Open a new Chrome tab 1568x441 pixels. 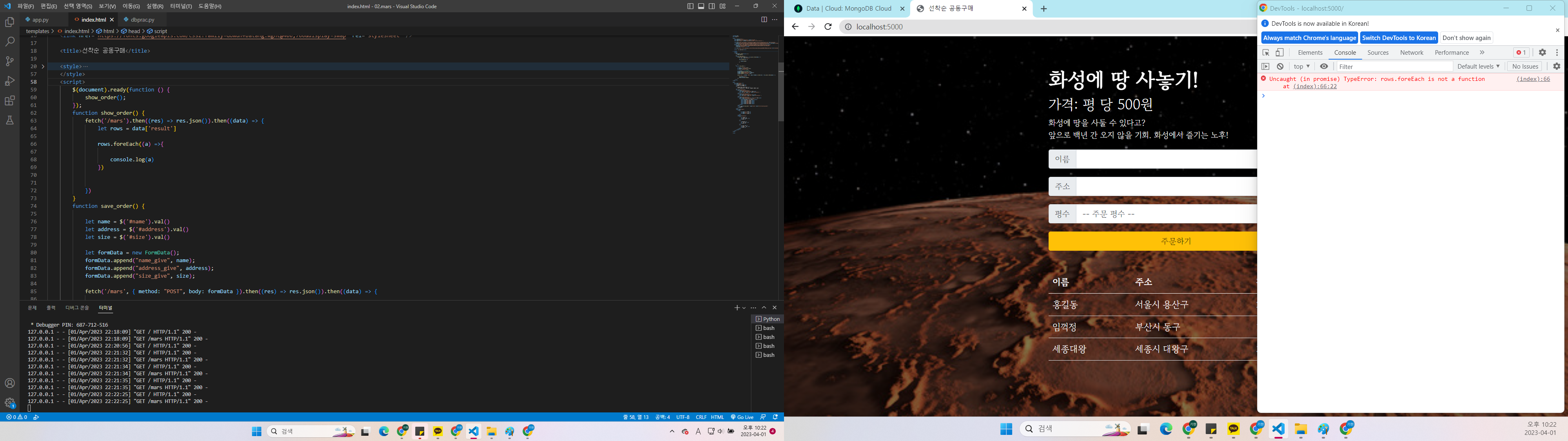(1044, 9)
